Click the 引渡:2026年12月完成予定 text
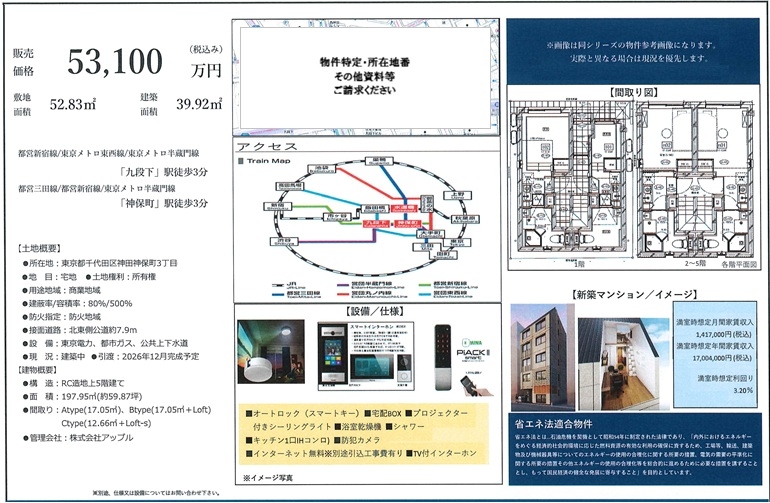The width and height of the screenshot is (770, 503). 145,356
